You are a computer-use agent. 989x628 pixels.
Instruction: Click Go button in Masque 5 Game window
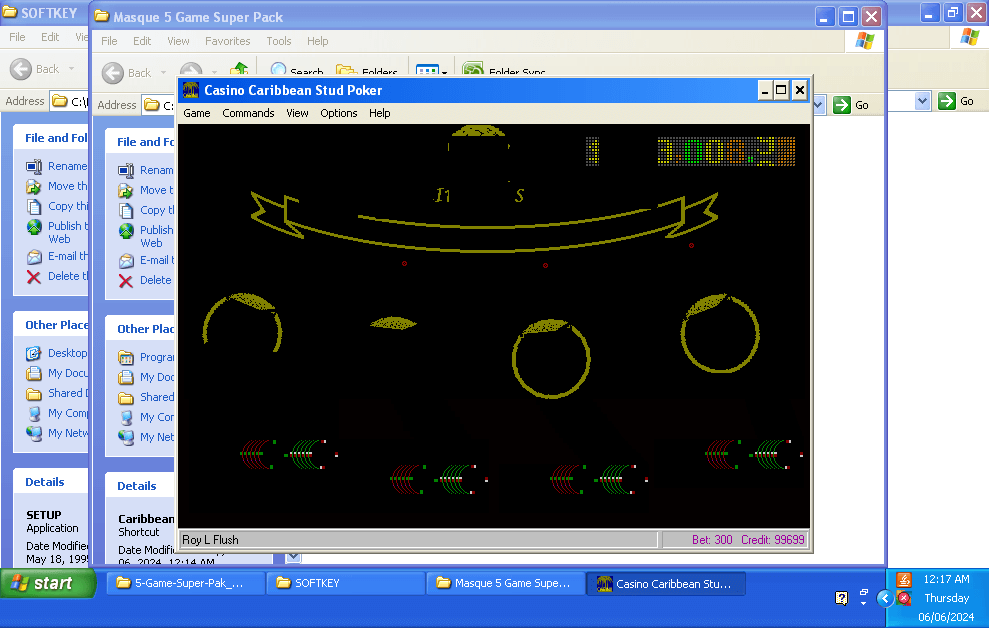tap(851, 105)
